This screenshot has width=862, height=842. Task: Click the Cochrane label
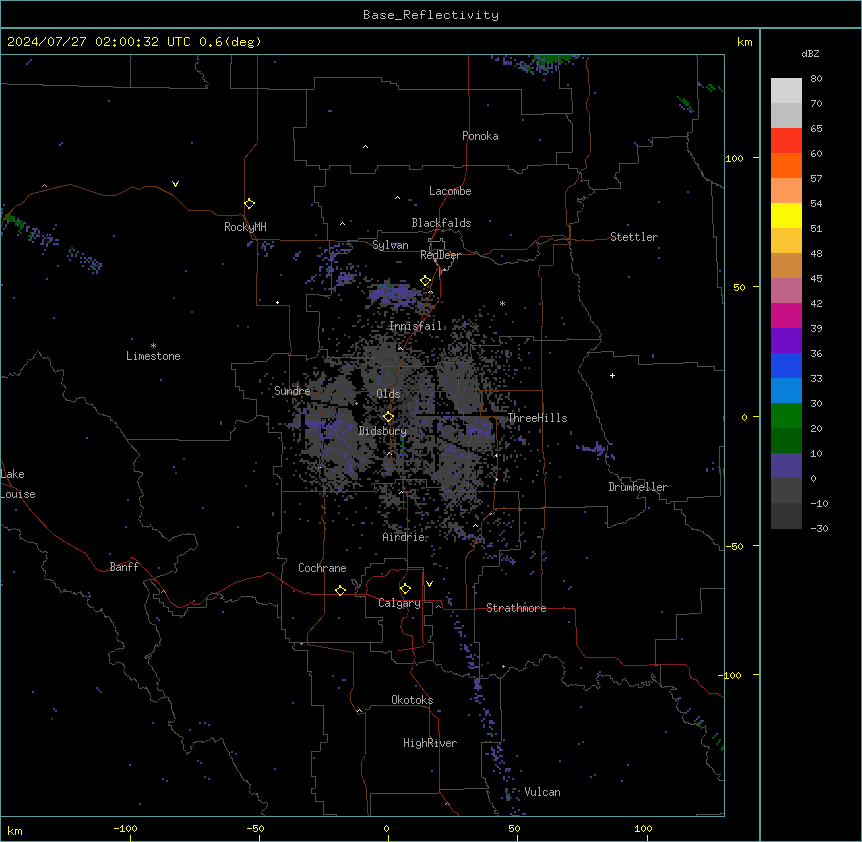click(x=322, y=568)
